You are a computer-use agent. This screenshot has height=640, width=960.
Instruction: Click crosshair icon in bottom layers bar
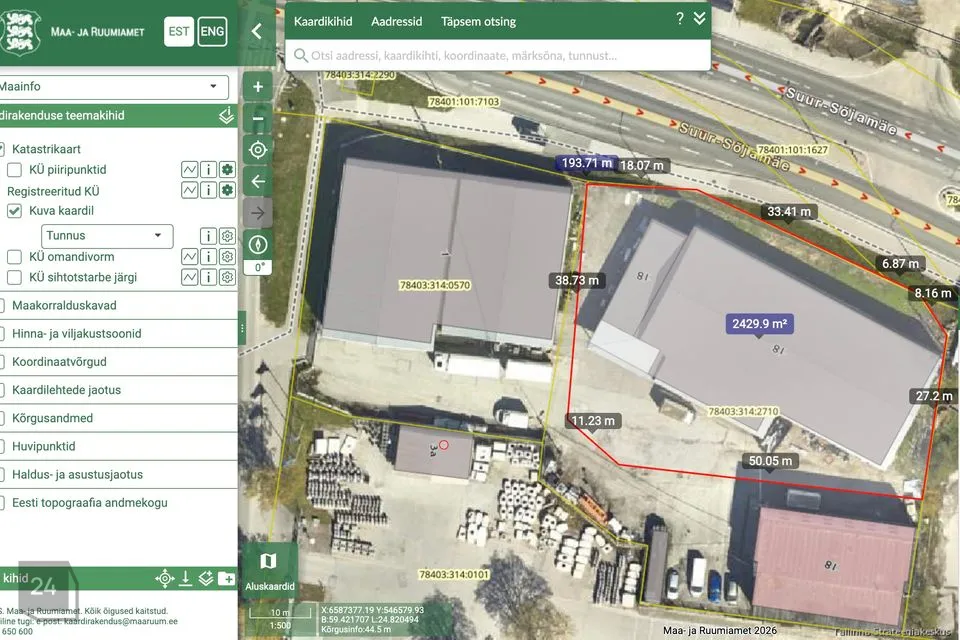click(x=165, y=578)
